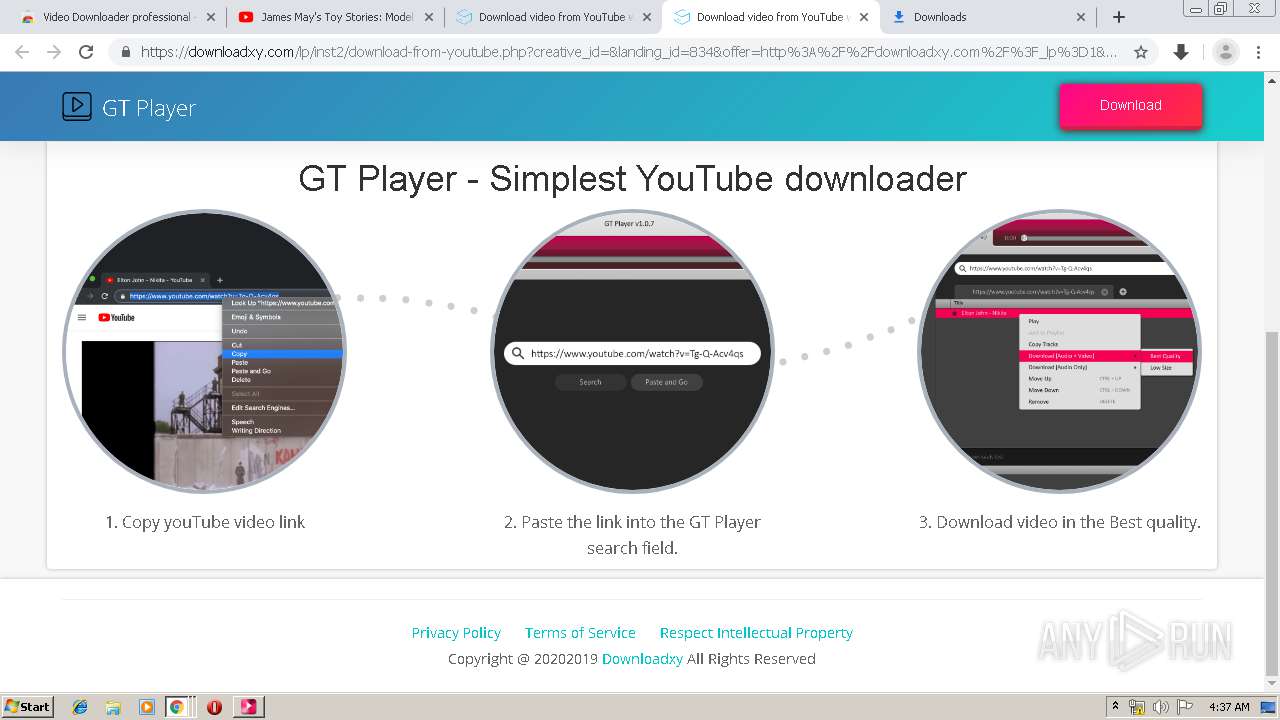
Task: Follow the Downloadxy footer link
Action: pyautogui.click(x=642, y=659)
